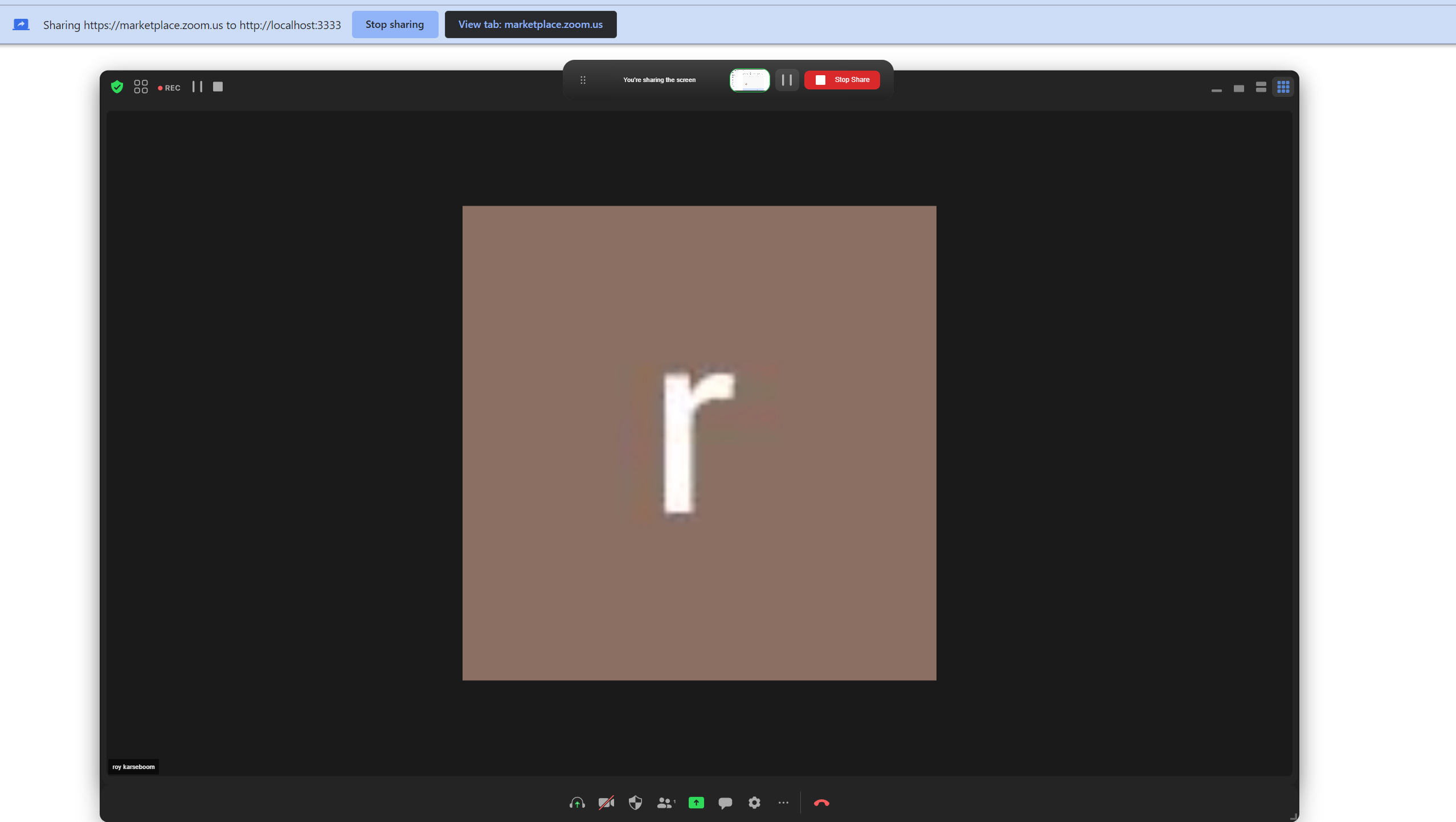Click the green encryption shield icon
Image resolution: width=1456 pixels, height=822 pixels.
pyautogui.click(x=117, y=87)
